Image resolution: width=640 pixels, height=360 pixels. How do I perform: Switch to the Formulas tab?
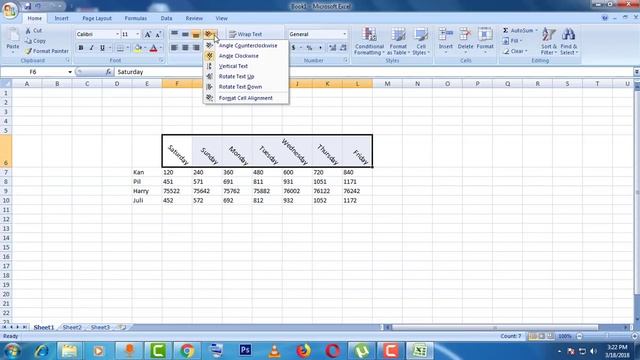[x=136, y=18]
